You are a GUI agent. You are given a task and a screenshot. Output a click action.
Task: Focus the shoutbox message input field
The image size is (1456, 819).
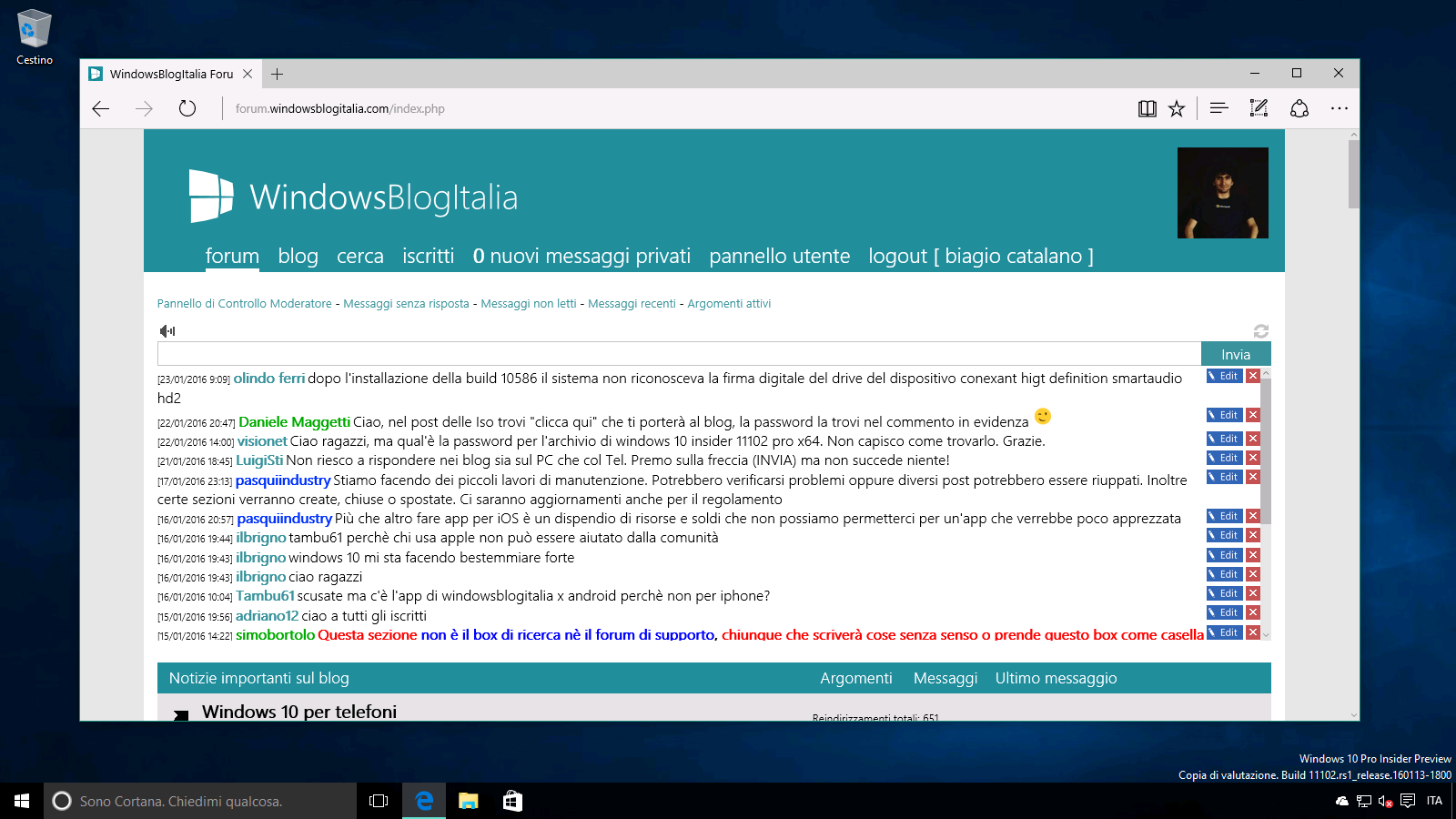[x=679, y=354]
